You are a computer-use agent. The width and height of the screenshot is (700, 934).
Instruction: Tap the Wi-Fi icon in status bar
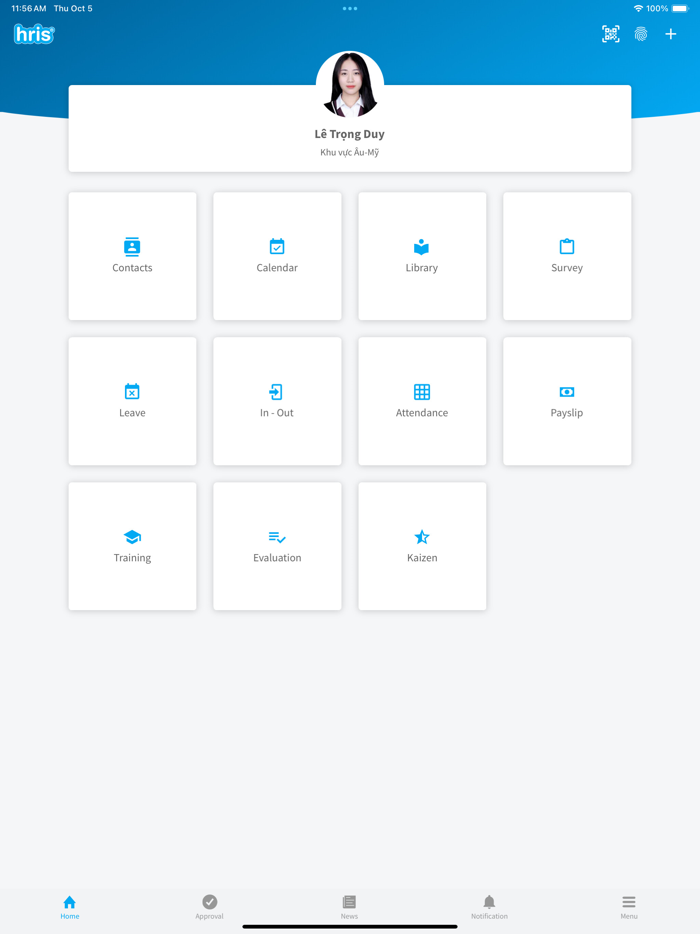pos(638,8)
